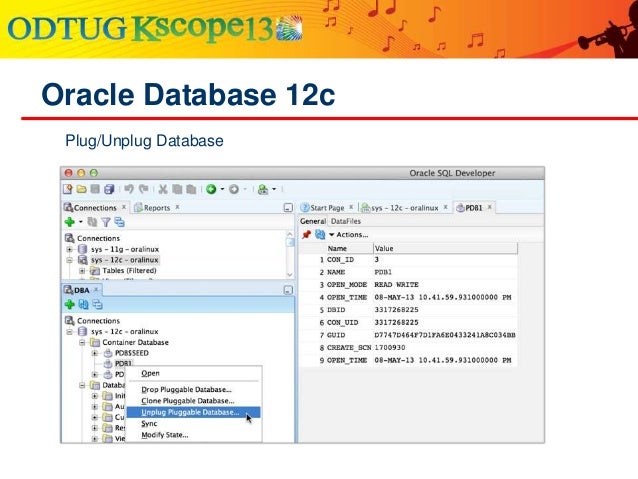
Task: Click the Refresh icon next to Actions
Action: tap(320, 234)
